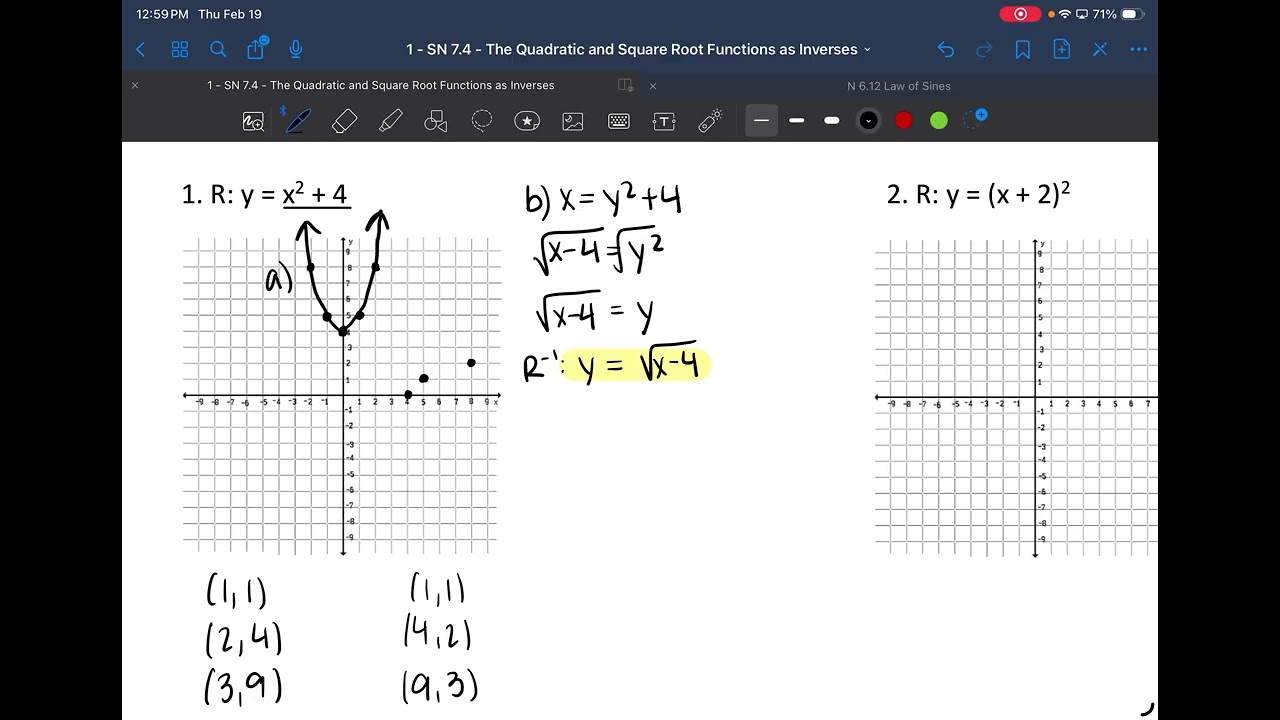Toggle read-only mode with the crossed pen
Screen dimensions: 1280x720
tap(1100, 49)
